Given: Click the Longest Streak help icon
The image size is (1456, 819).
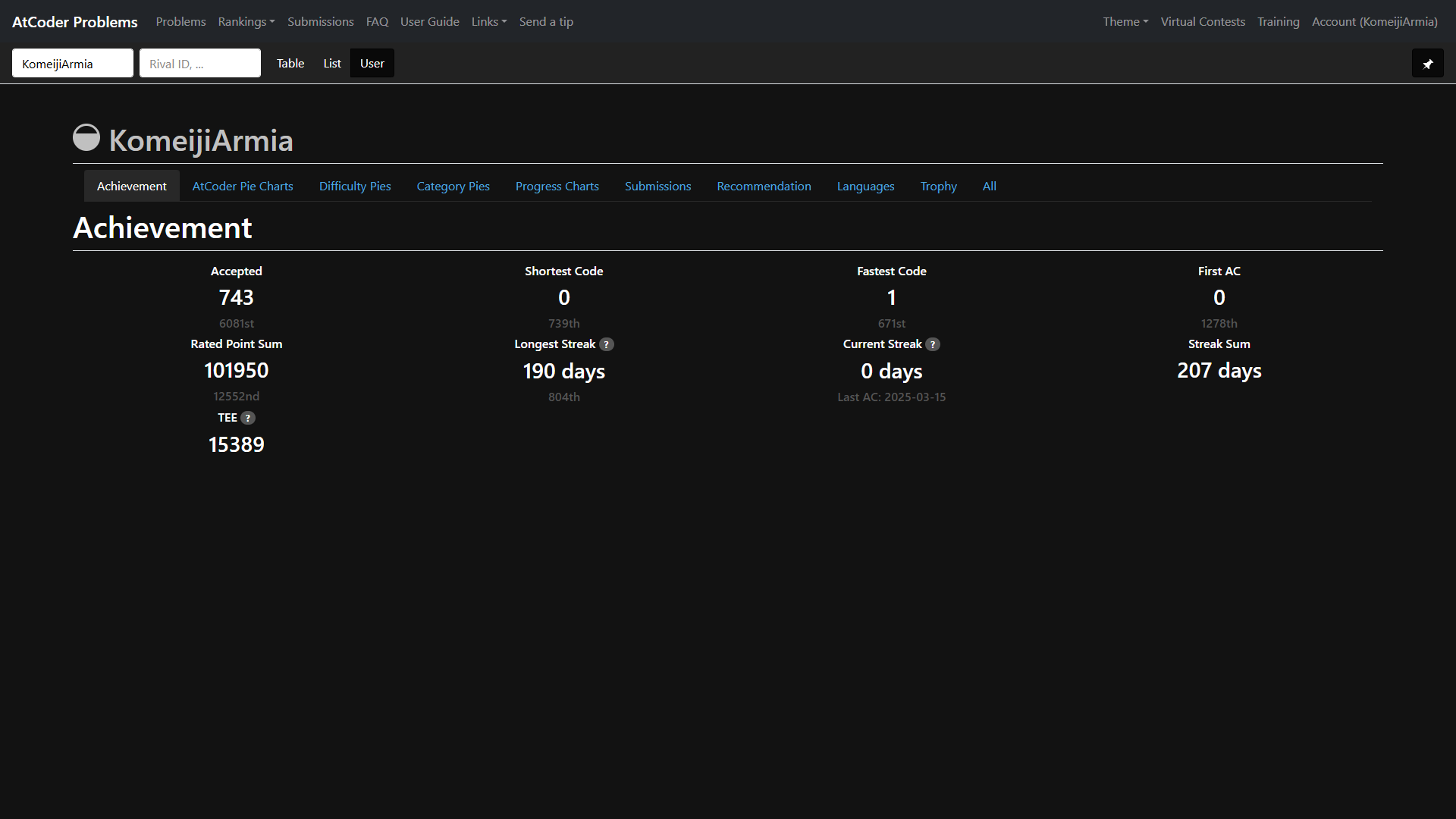Looking at the screenshot, I should tap(607, 344).
